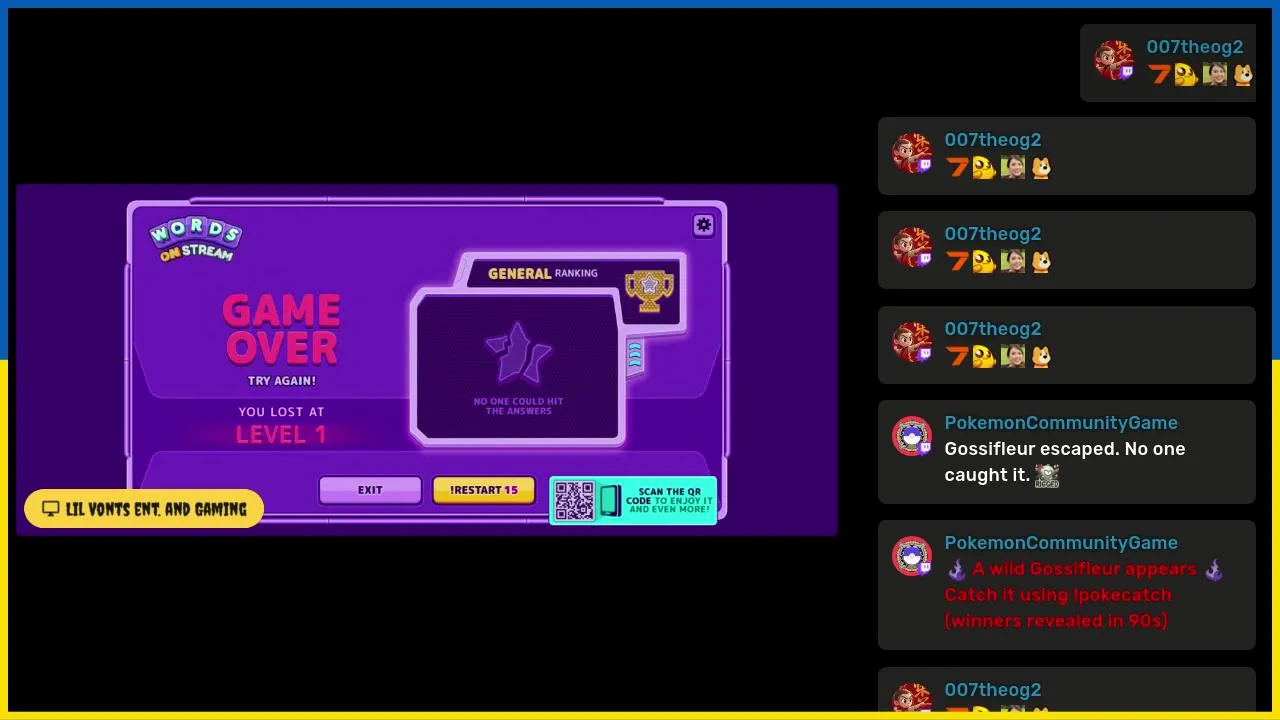Click 007theog2 username in bottom cut-off message

click(993, 690)
